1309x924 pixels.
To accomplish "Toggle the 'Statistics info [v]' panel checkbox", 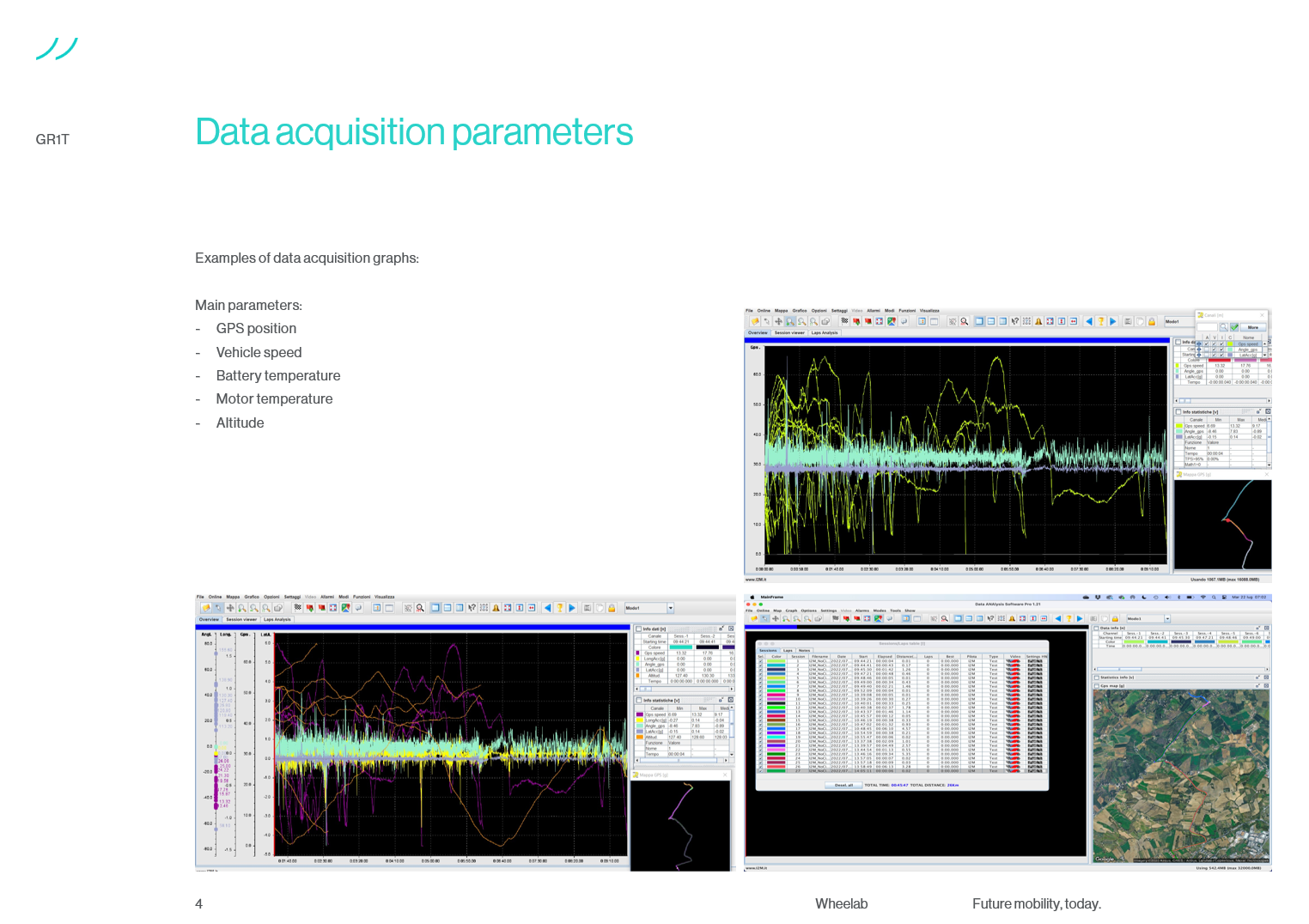I will [1097, 678].
